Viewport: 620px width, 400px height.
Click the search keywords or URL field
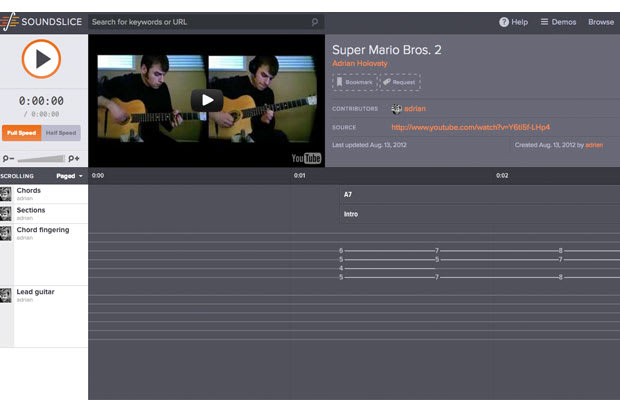pyautogui.click(x=206, y=22)
